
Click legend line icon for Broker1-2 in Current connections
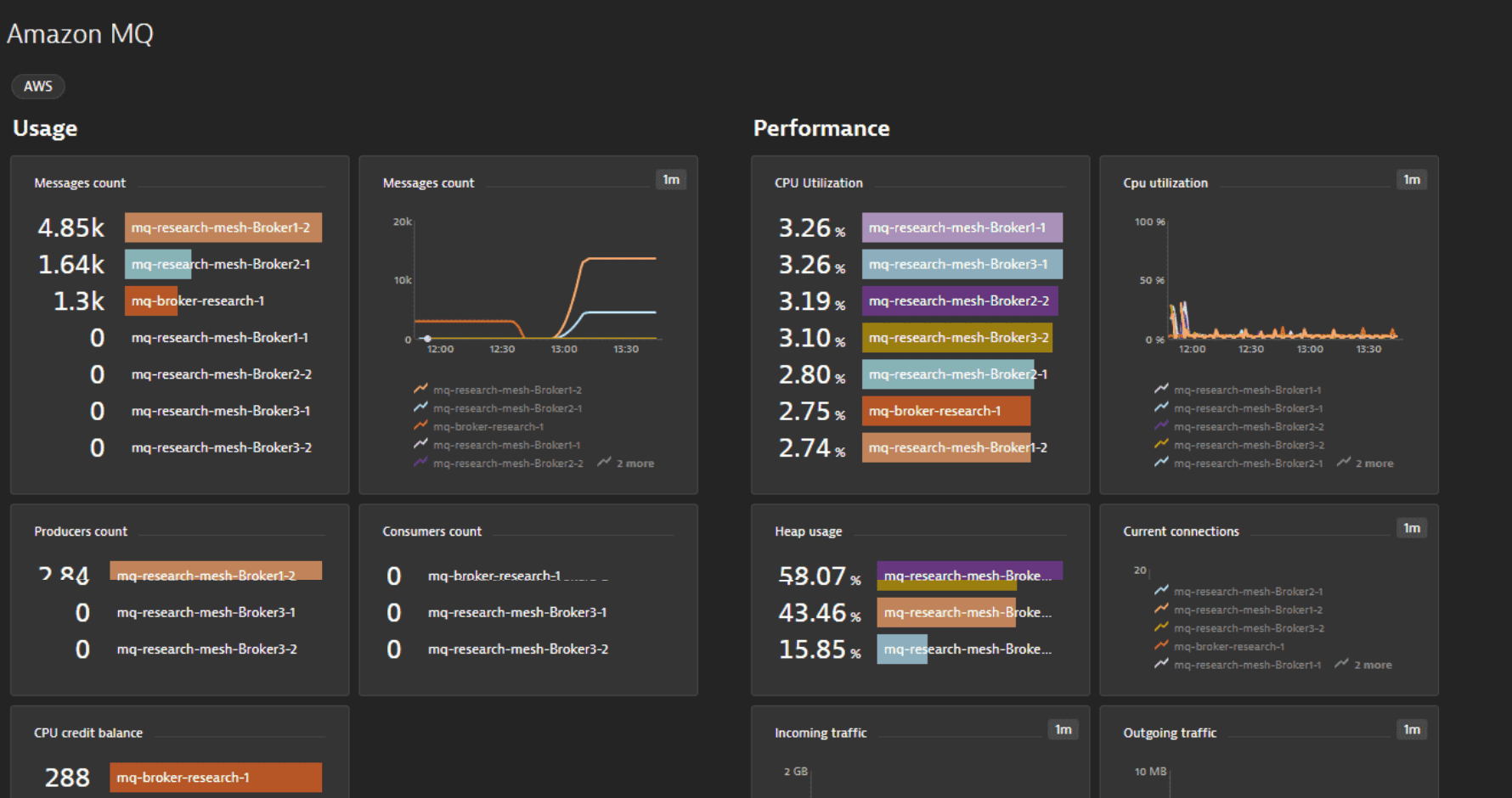pos(1161,610)
